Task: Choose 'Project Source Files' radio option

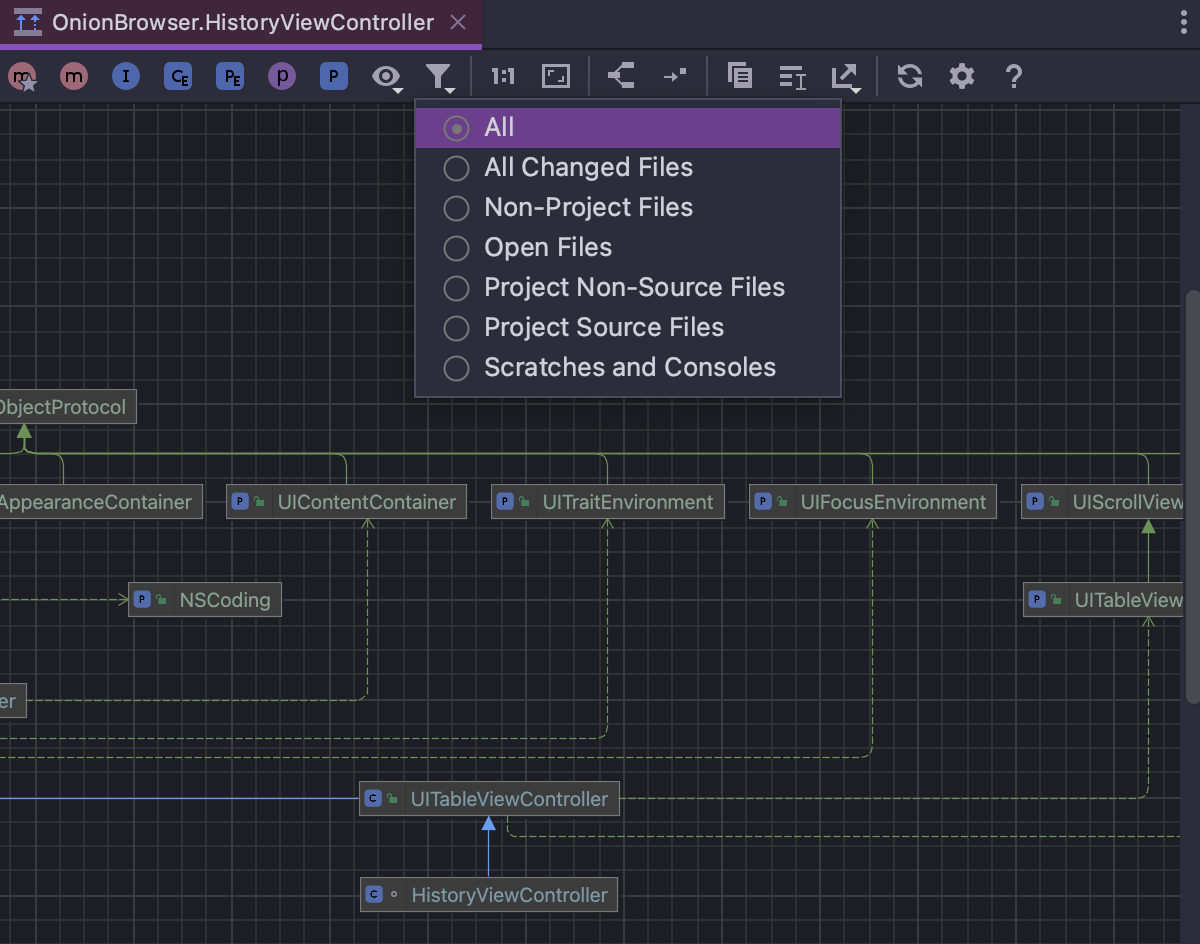Action: [x=604, y=328]
